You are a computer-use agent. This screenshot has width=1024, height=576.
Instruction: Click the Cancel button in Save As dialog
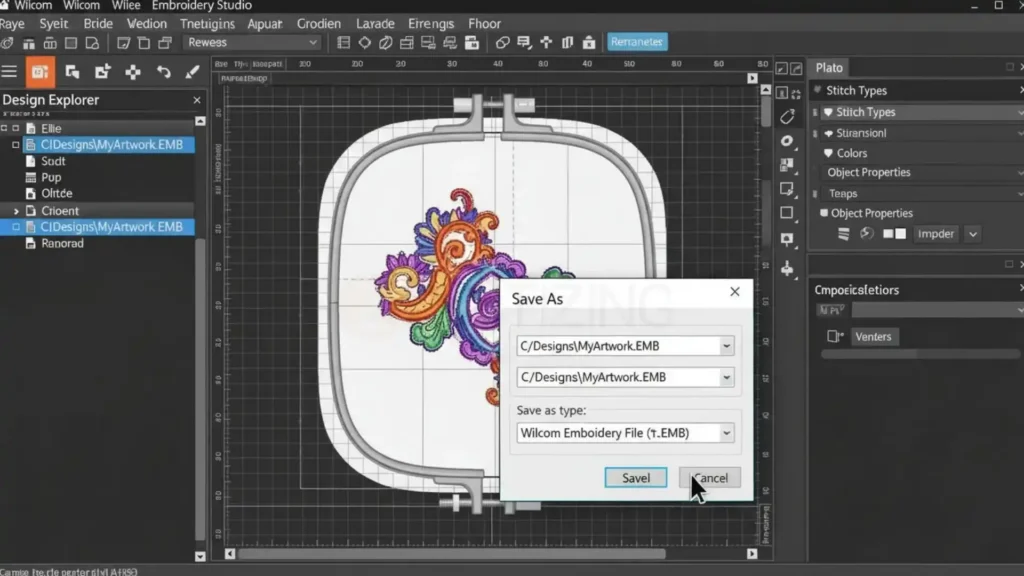(x=710, y=478)
